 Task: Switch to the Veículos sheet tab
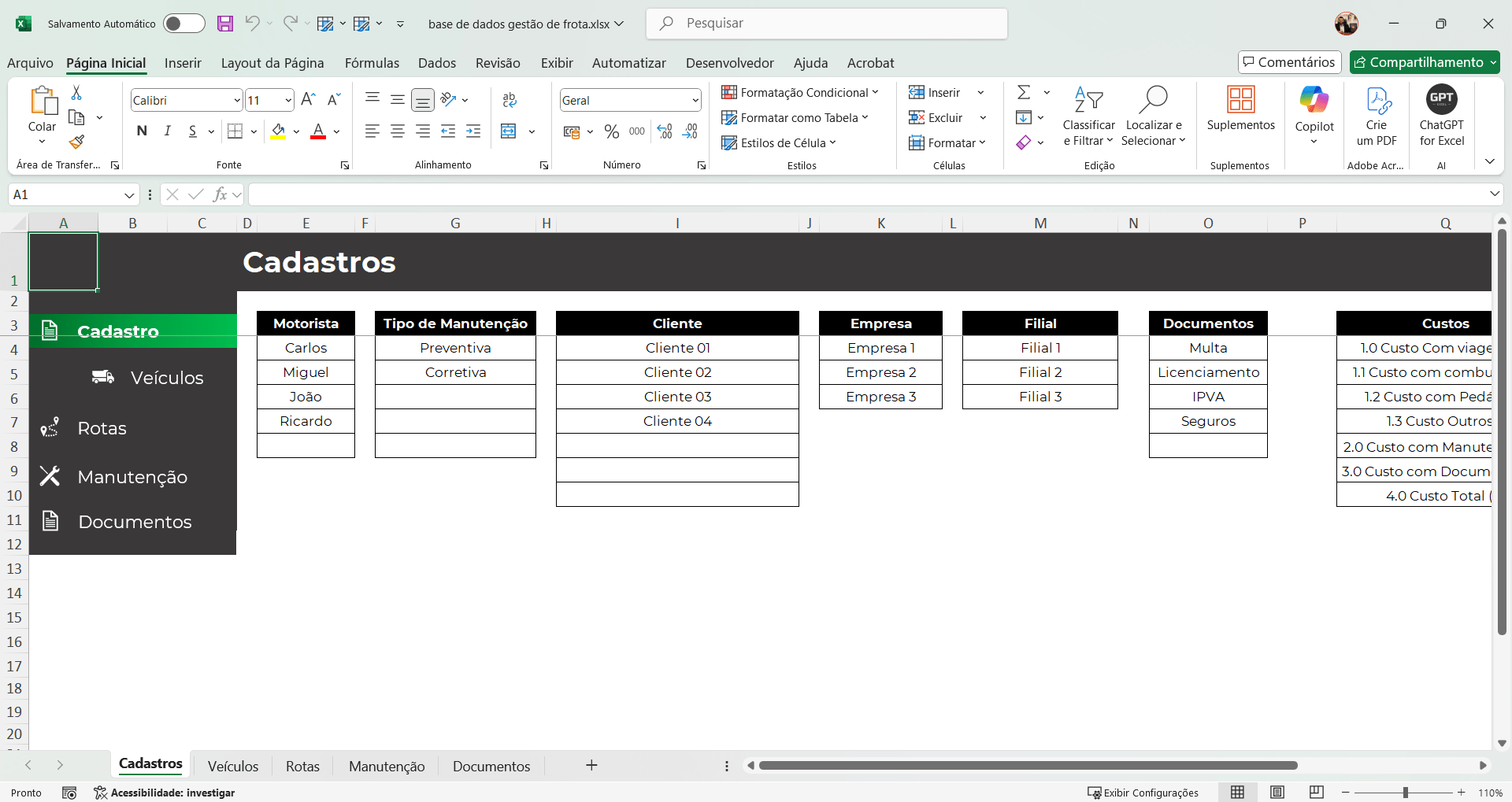coord(232,766)
